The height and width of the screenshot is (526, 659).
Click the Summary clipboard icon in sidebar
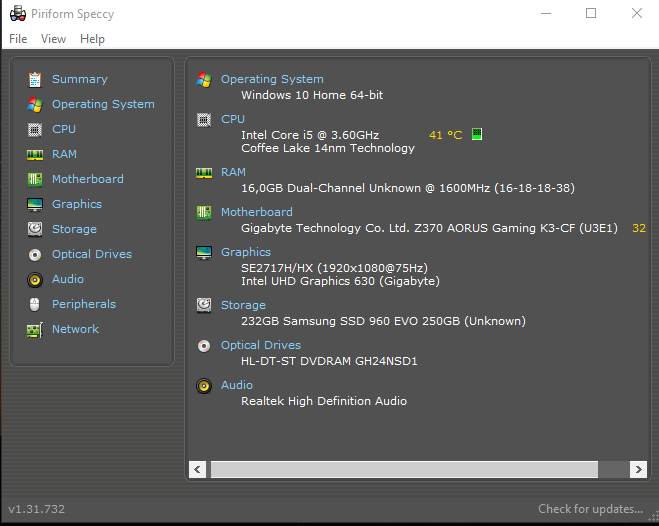point(35,79)
